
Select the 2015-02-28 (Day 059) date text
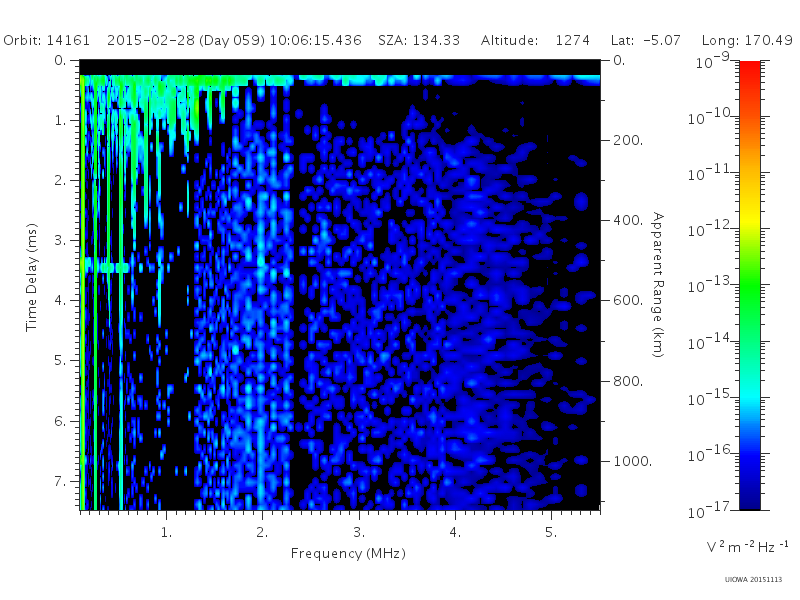(186, 40)
